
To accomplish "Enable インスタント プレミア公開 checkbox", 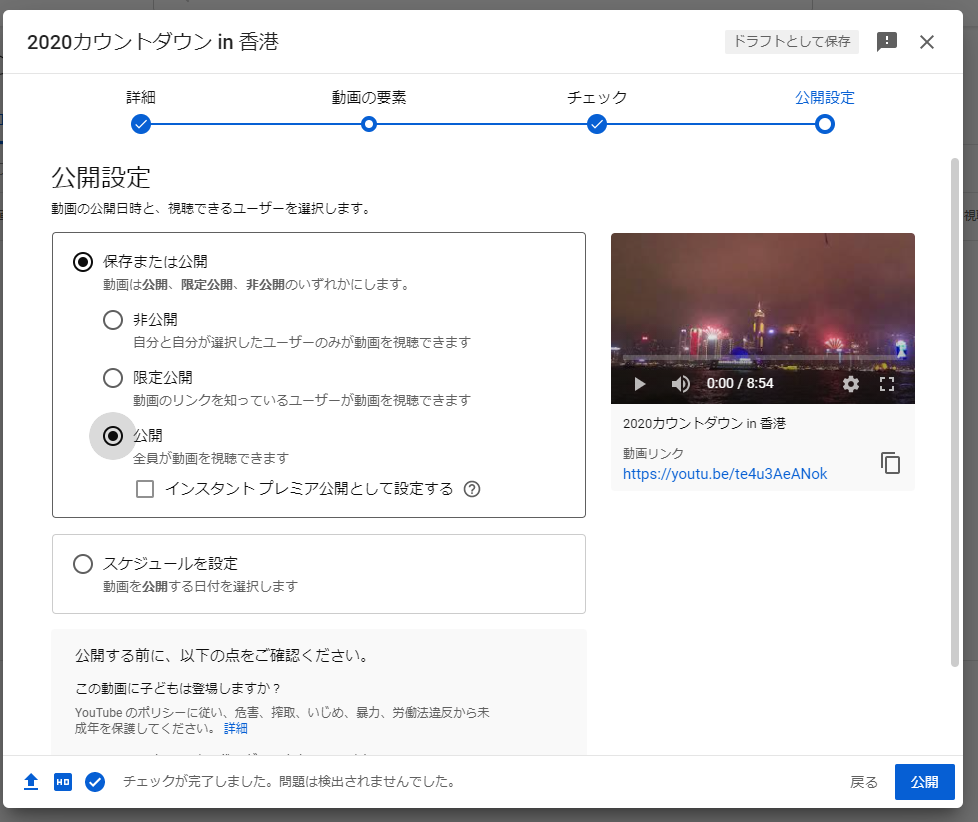I will (146, 489).
